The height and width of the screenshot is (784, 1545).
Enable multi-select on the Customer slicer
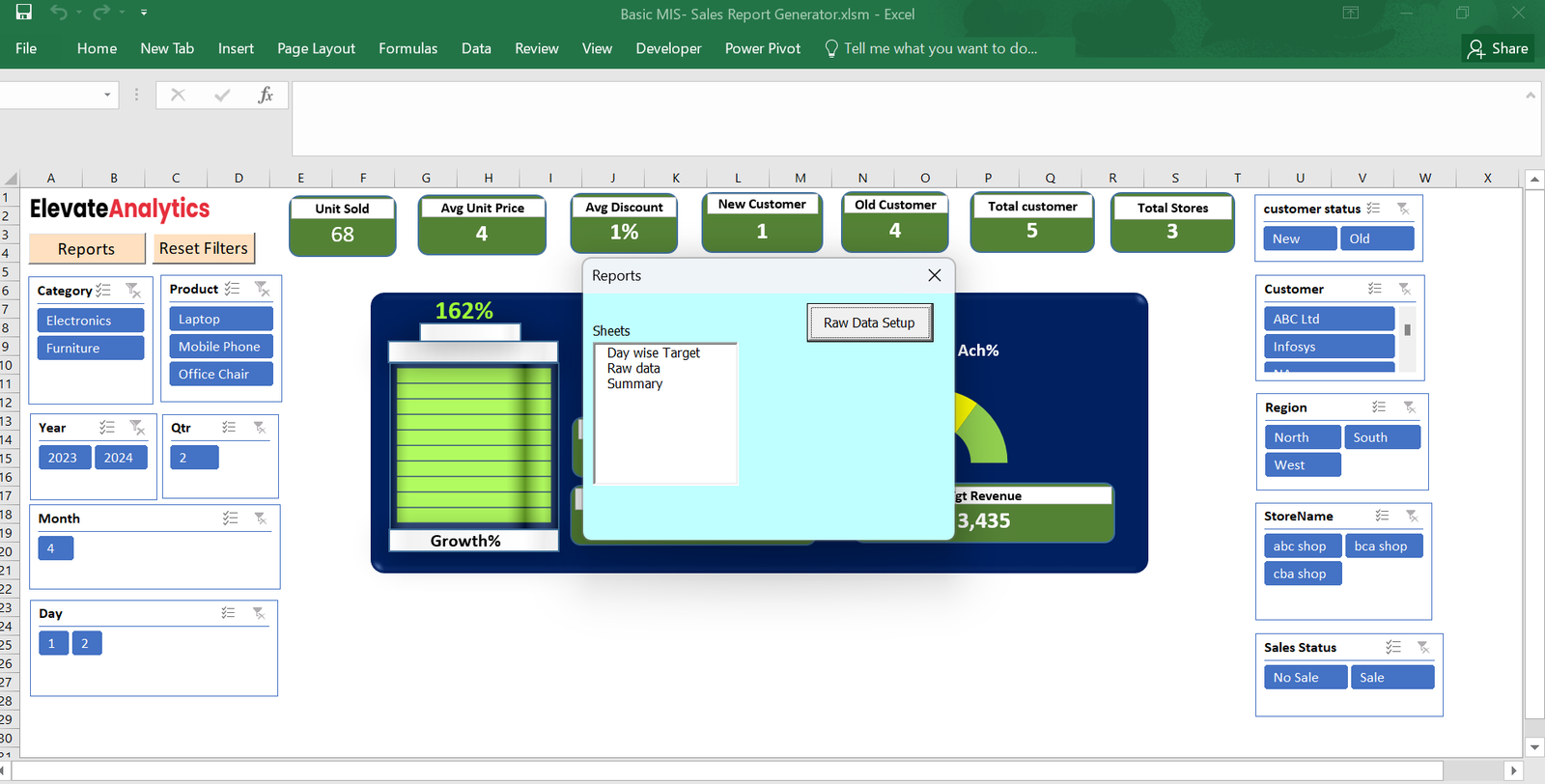tap(1375, 289)
